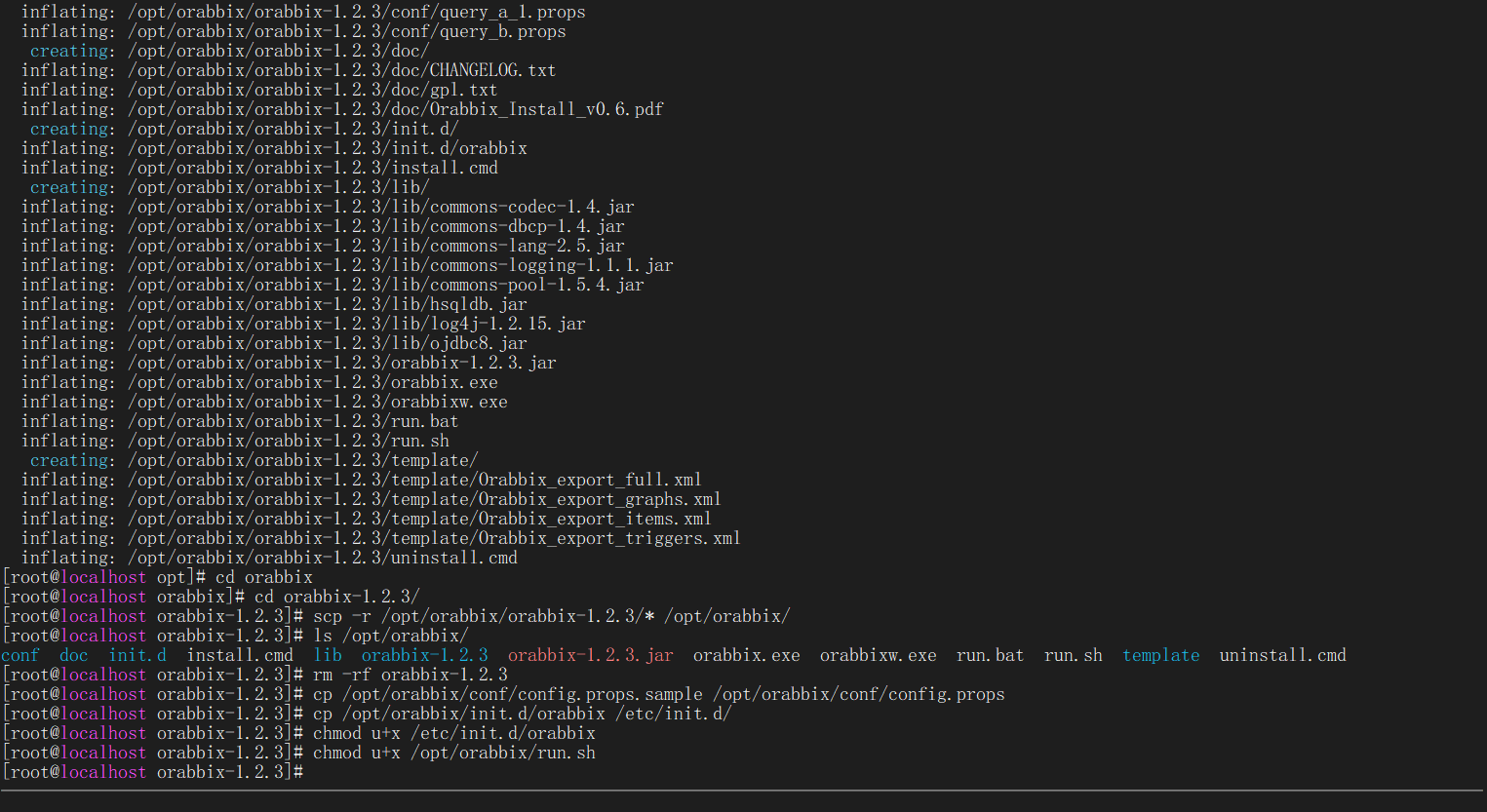
Task: Select the run.sh filename in the listing
Action: (x=1073, y=655)
